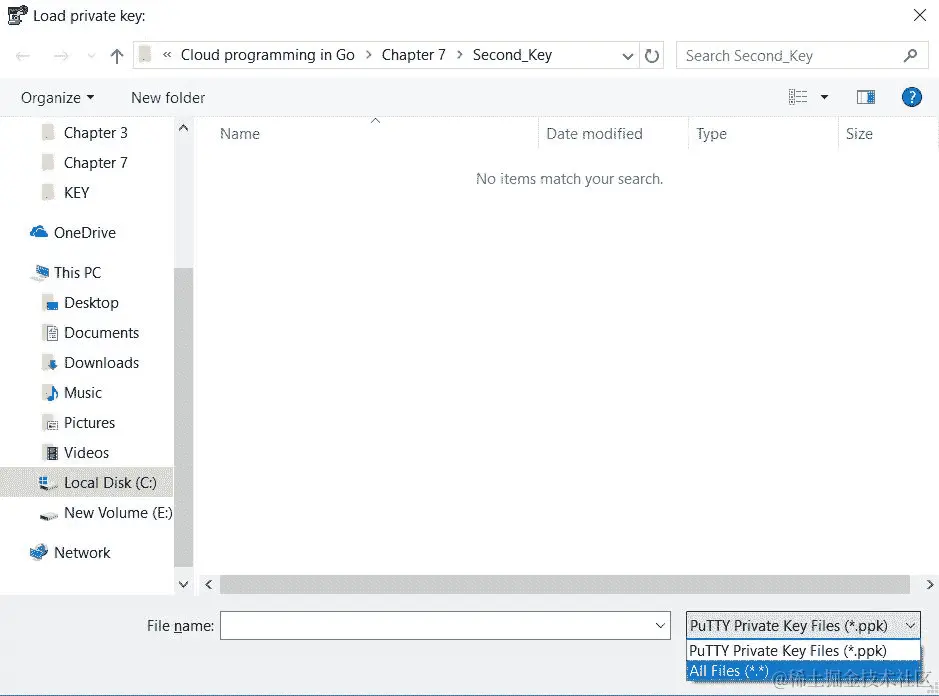The width and height of the screenshot is (939, 696).
Task: Open the Pictures folder
Action: click(x=89, y=422)
